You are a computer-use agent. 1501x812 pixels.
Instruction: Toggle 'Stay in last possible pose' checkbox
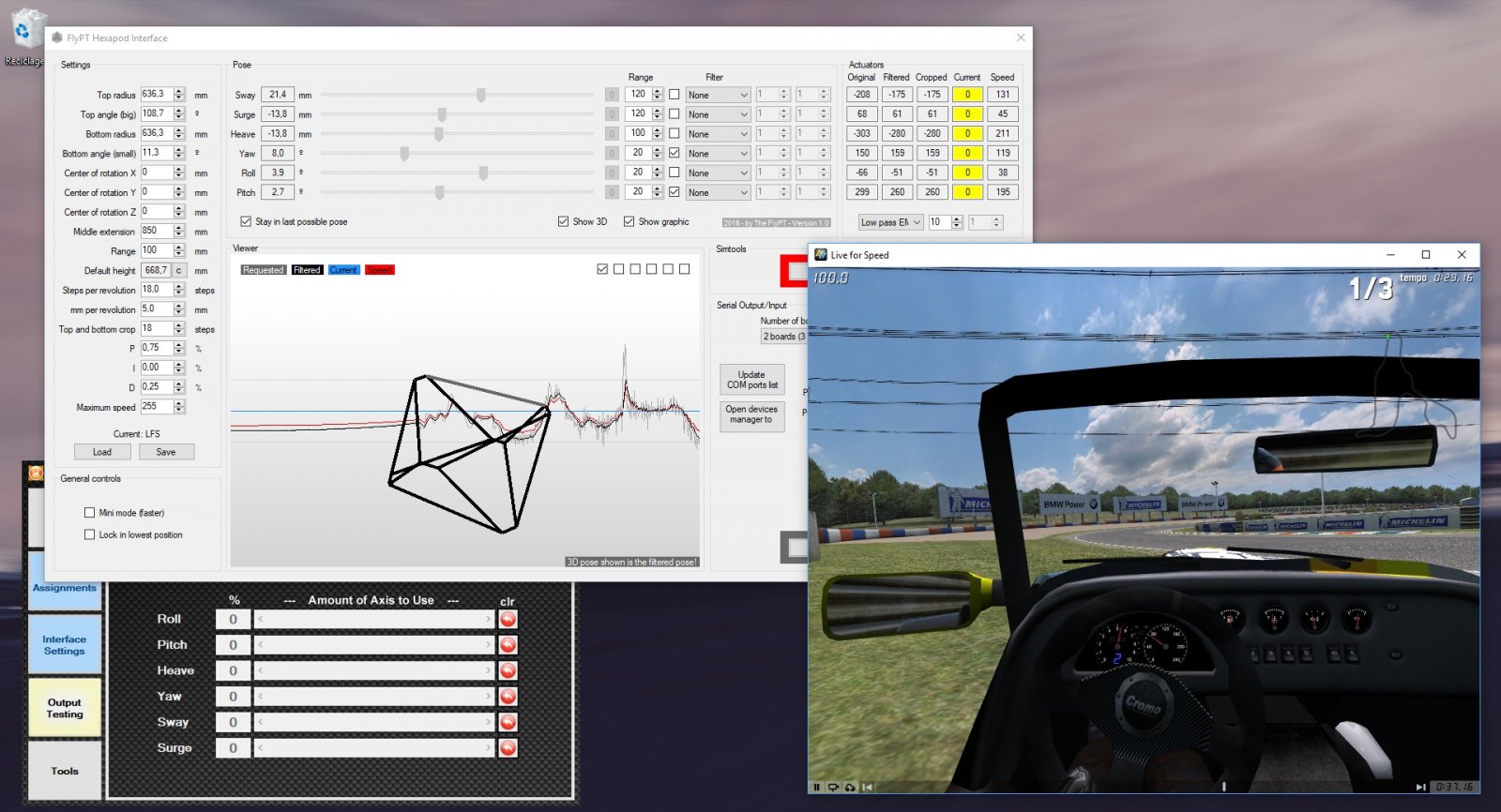coord(246,222)
